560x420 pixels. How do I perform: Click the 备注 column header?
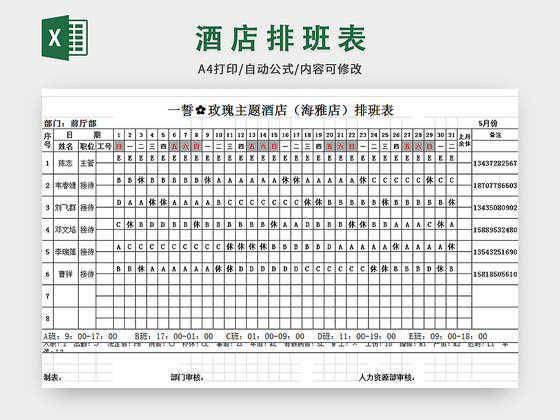[x=495, y=135]
